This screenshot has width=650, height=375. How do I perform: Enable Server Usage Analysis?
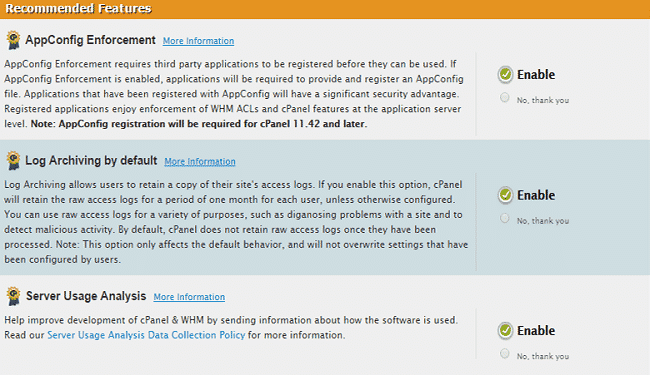[505, 331]
